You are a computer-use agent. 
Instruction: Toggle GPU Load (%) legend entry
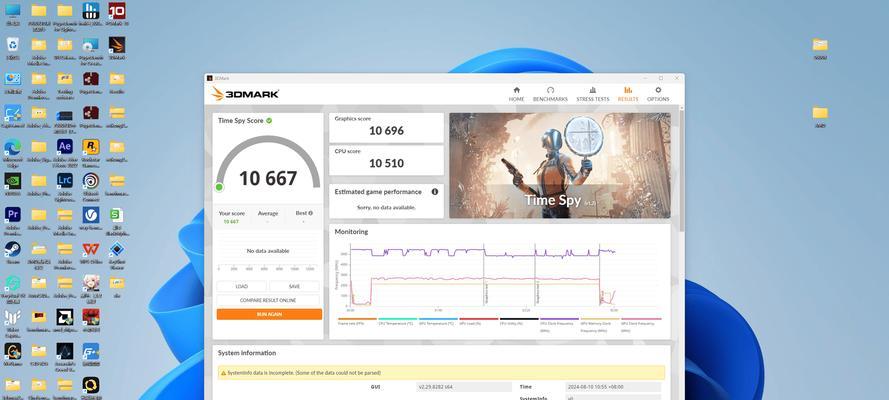(x=478, y=321)
